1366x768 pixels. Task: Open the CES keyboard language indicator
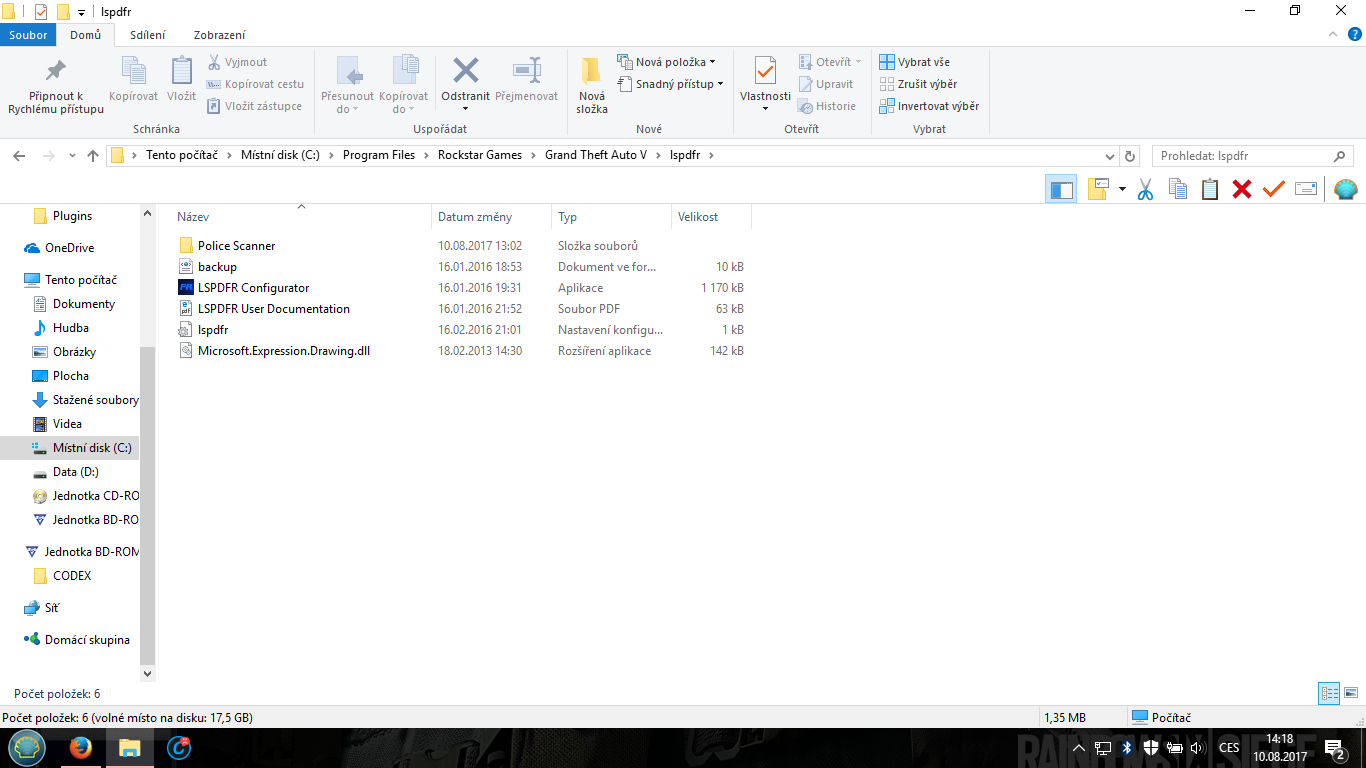click(x=1229, y=748)
